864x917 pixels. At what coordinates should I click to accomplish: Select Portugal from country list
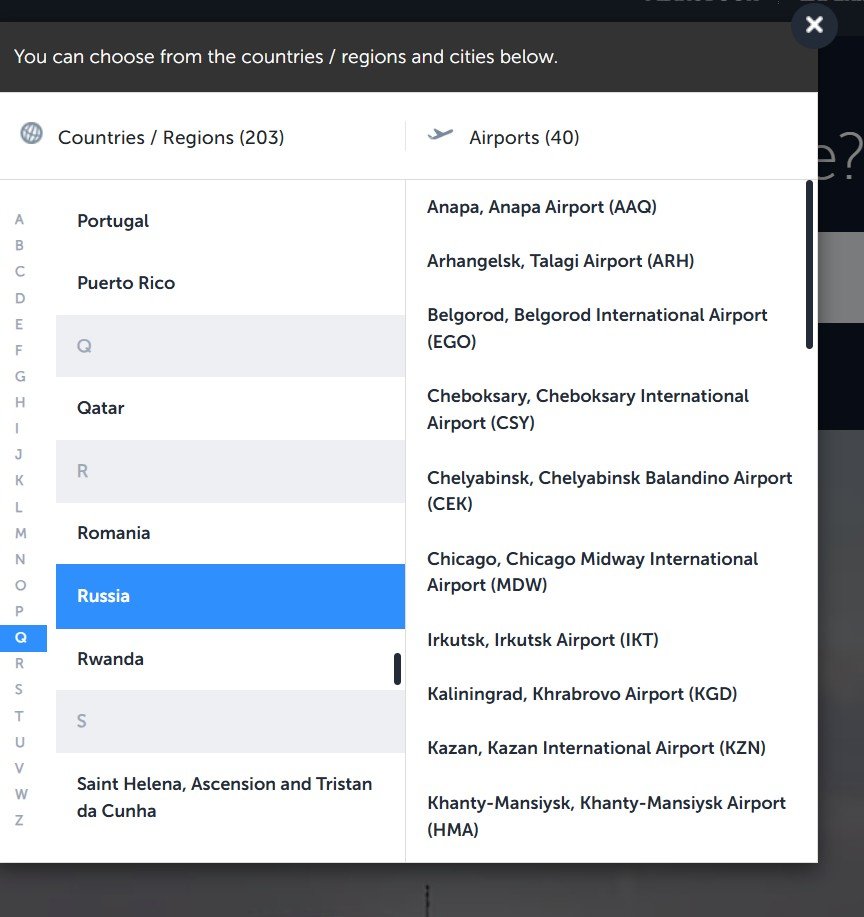[230, 221]
